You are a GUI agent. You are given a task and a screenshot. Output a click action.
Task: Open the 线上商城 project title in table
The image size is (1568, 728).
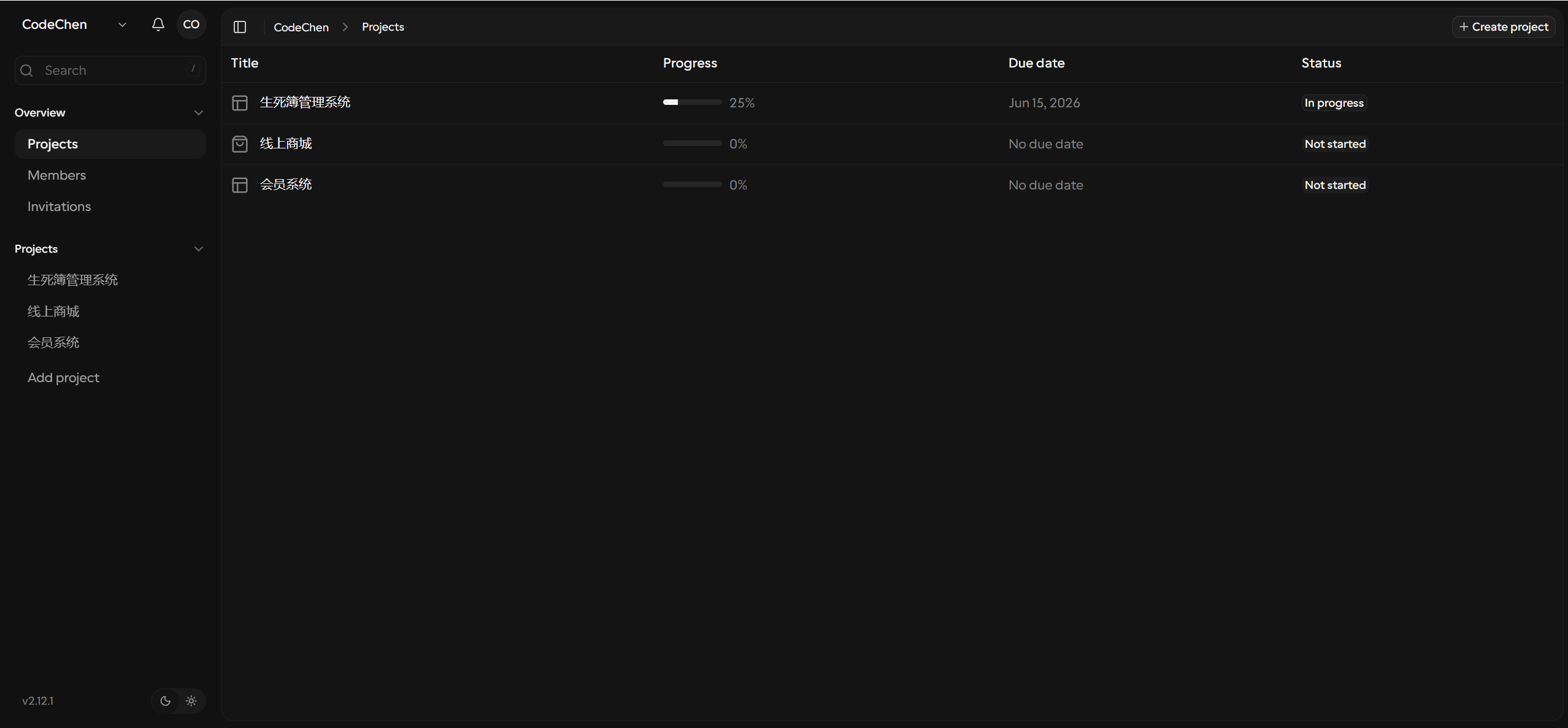tap(286, 144)
